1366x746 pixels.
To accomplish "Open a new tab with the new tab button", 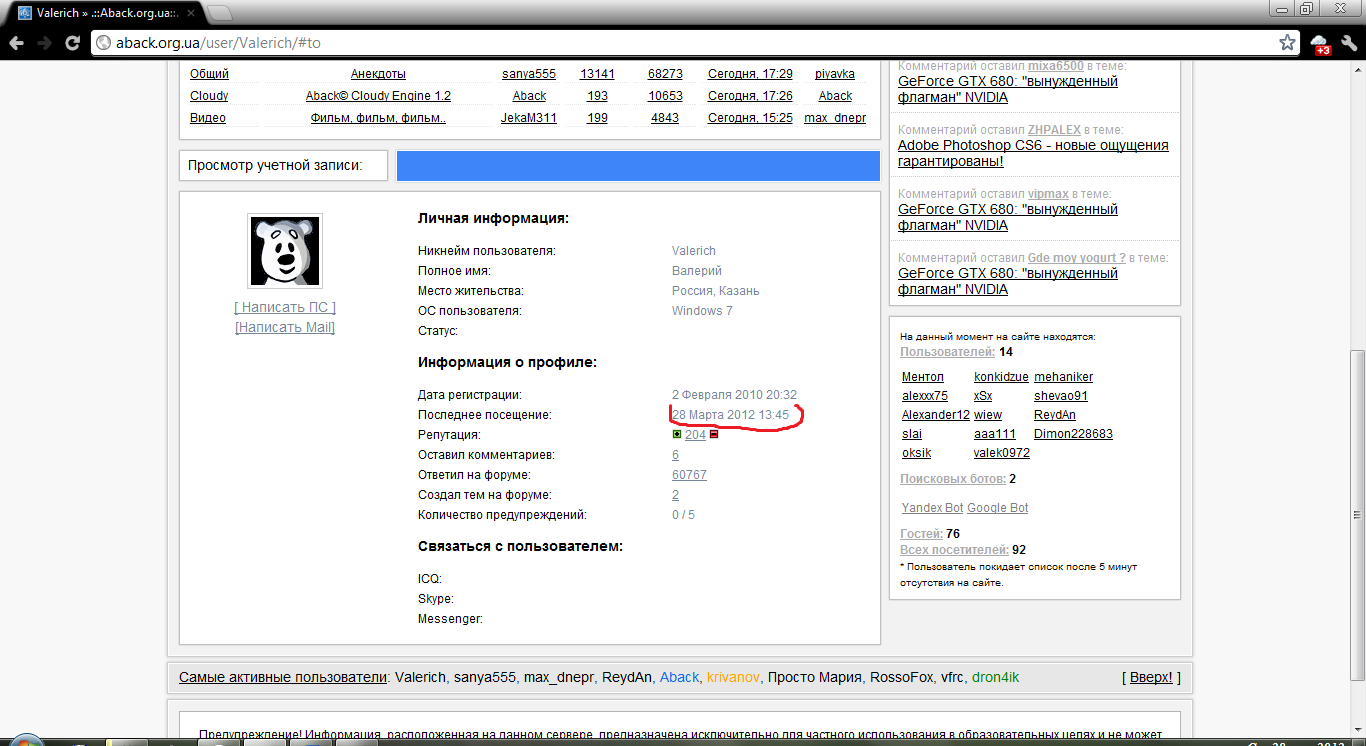I will [219, 13].
